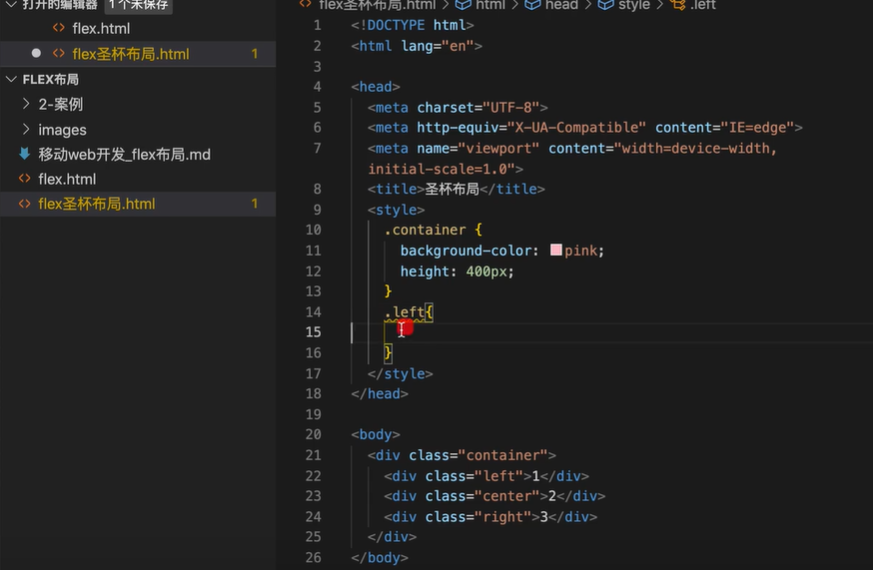873x570 pixels.
Task: Click the .left selector on line 14
Action: pyautogui.click(x=405, y=312)
